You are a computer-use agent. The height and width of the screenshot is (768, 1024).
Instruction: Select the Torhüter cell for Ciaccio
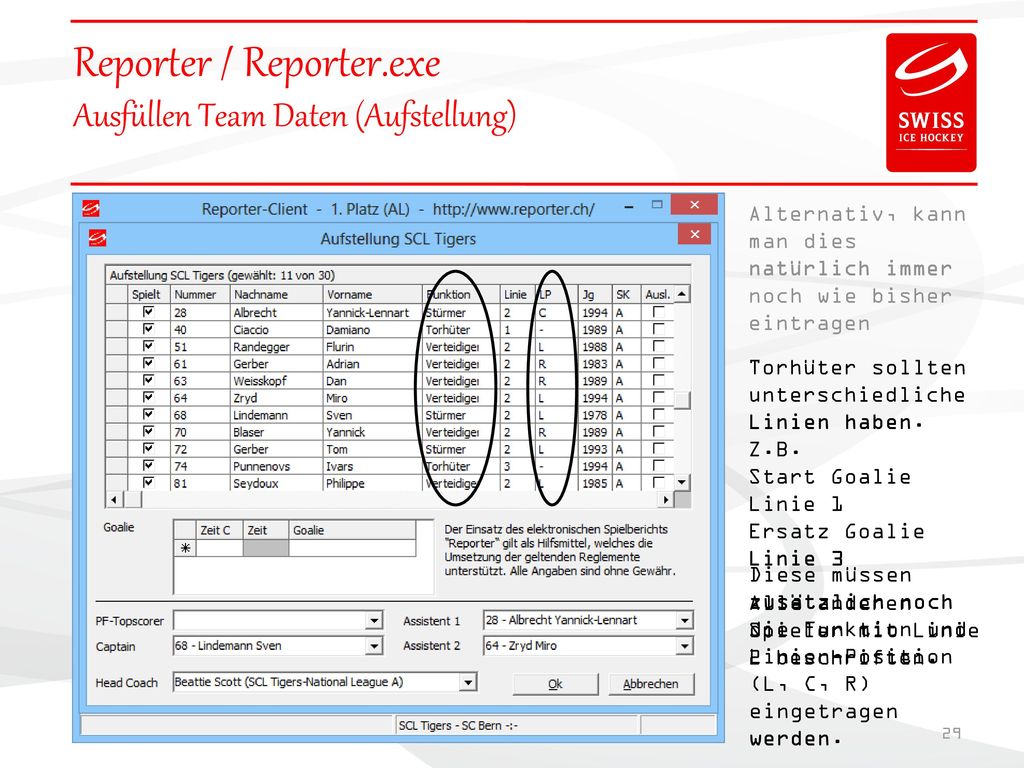(461, 329)
